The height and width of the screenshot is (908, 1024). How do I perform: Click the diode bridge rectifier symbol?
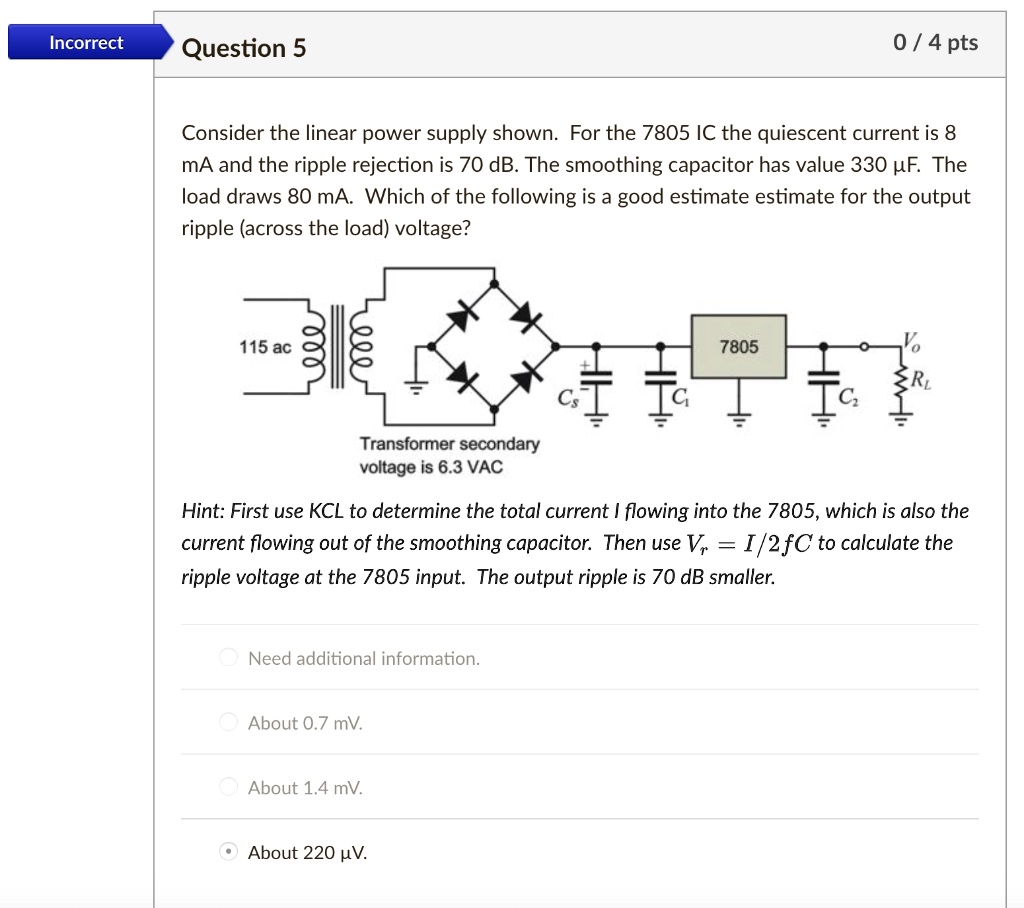coord(492,345)
